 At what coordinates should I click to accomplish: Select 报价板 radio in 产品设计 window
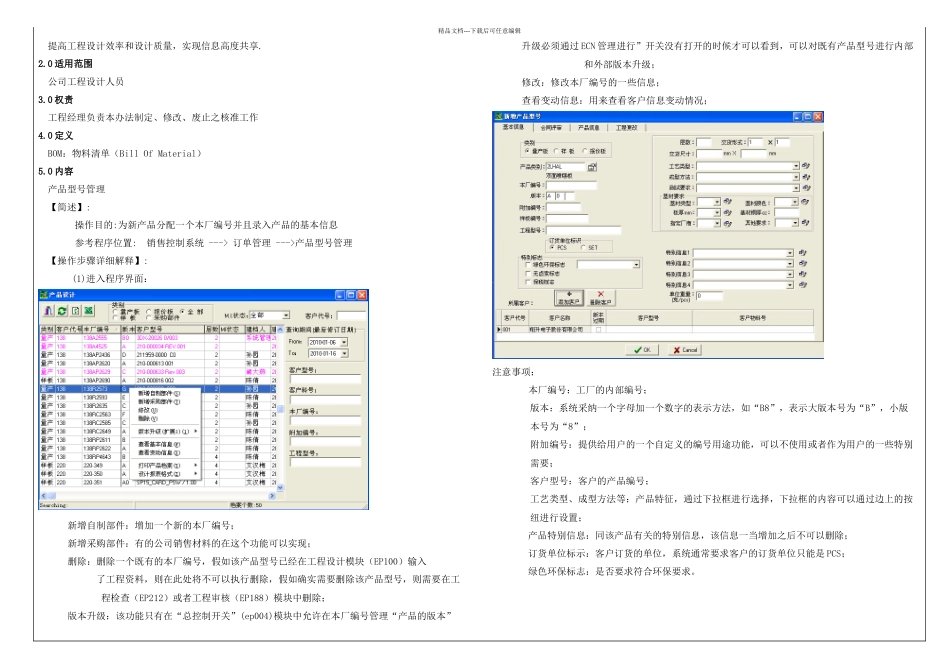[x=149, y=311]
